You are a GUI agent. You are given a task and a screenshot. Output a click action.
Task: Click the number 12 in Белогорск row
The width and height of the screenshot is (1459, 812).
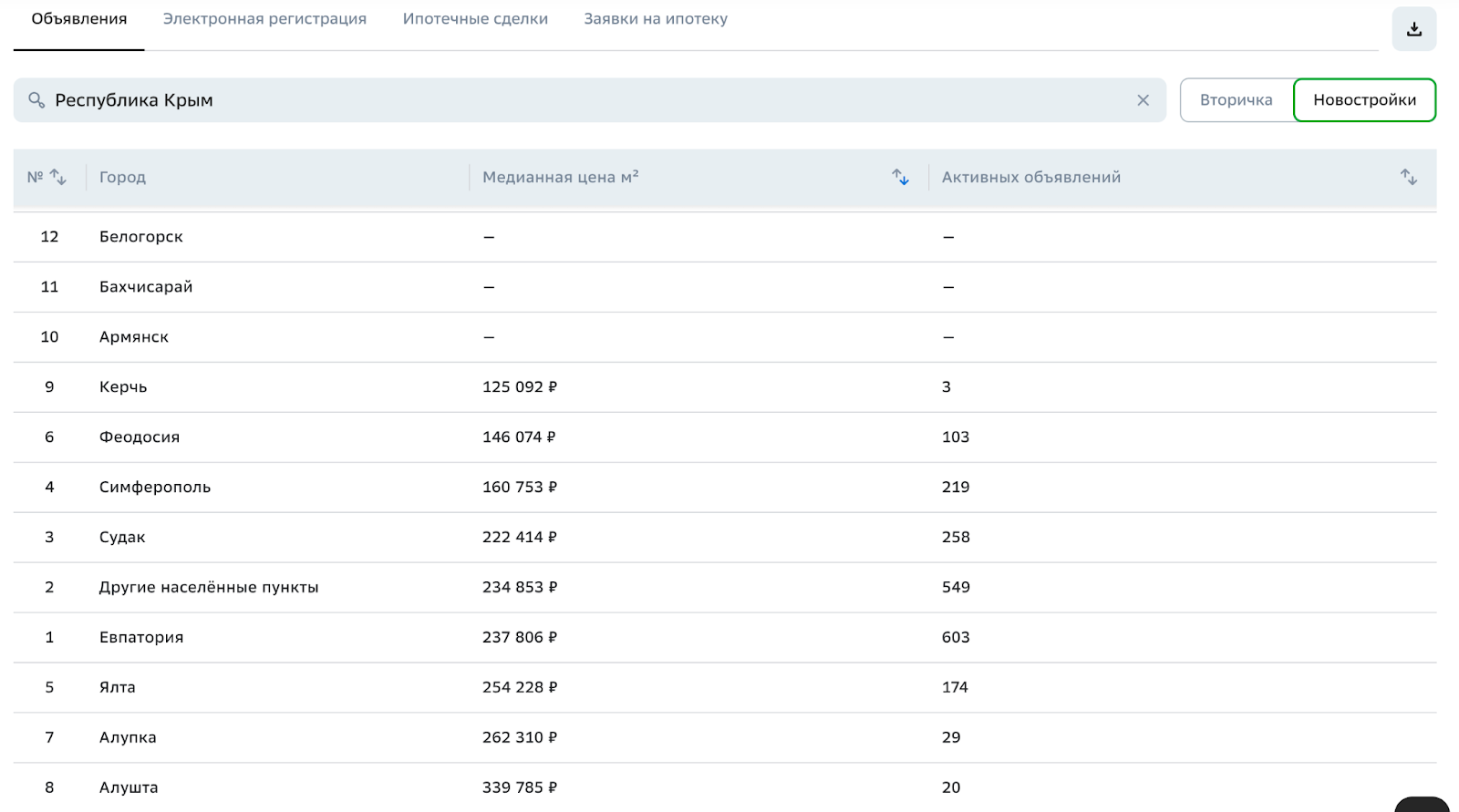(49, 237)
